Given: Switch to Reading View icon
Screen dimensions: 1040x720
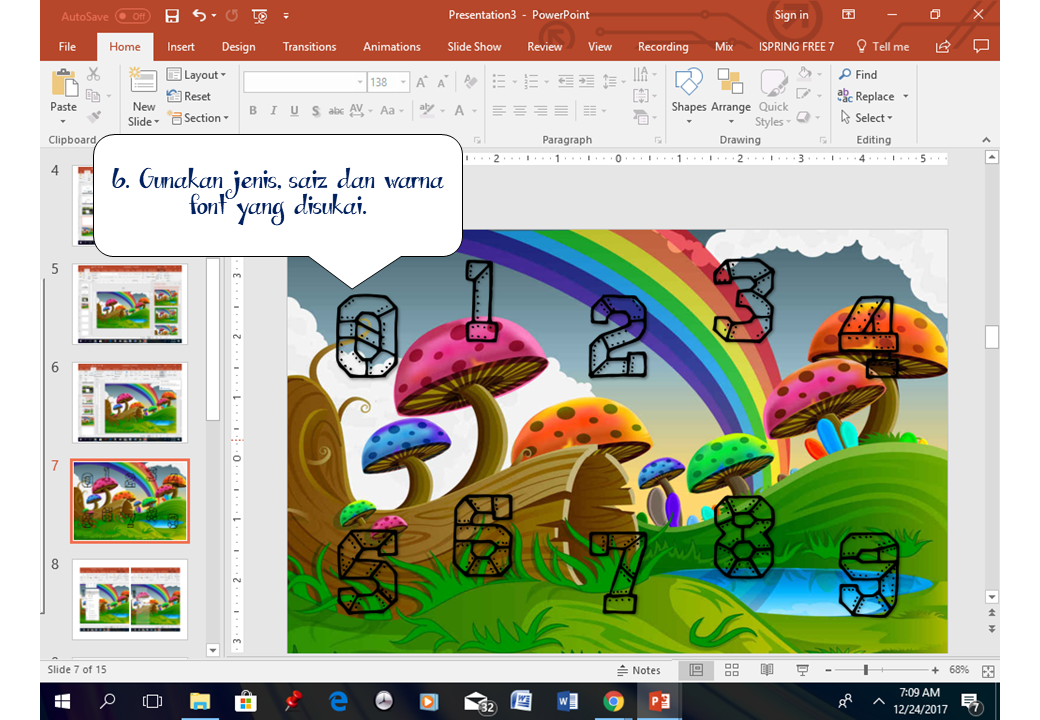Looking at the screenshot, I should point(767,670).
